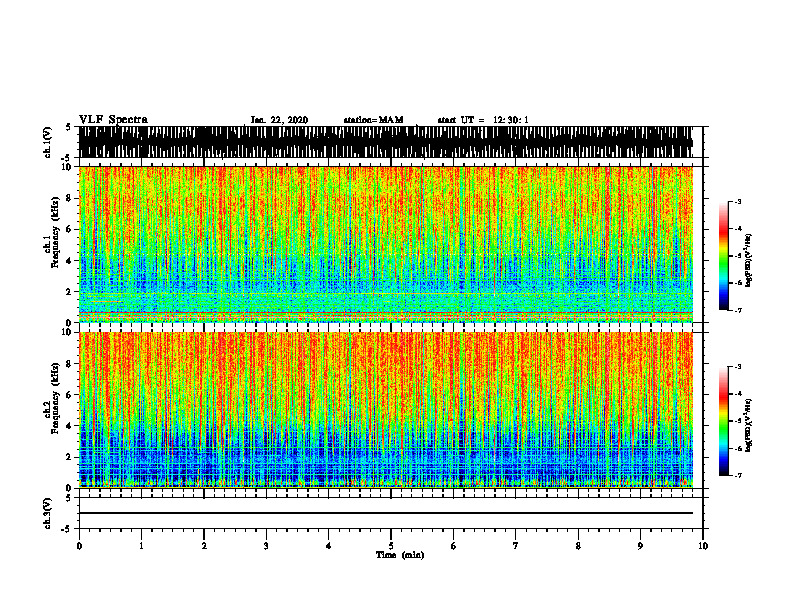Click the flat ch.3 voltage trace line
The width and height of the screenshot is (792, 612).
(386, 513)
